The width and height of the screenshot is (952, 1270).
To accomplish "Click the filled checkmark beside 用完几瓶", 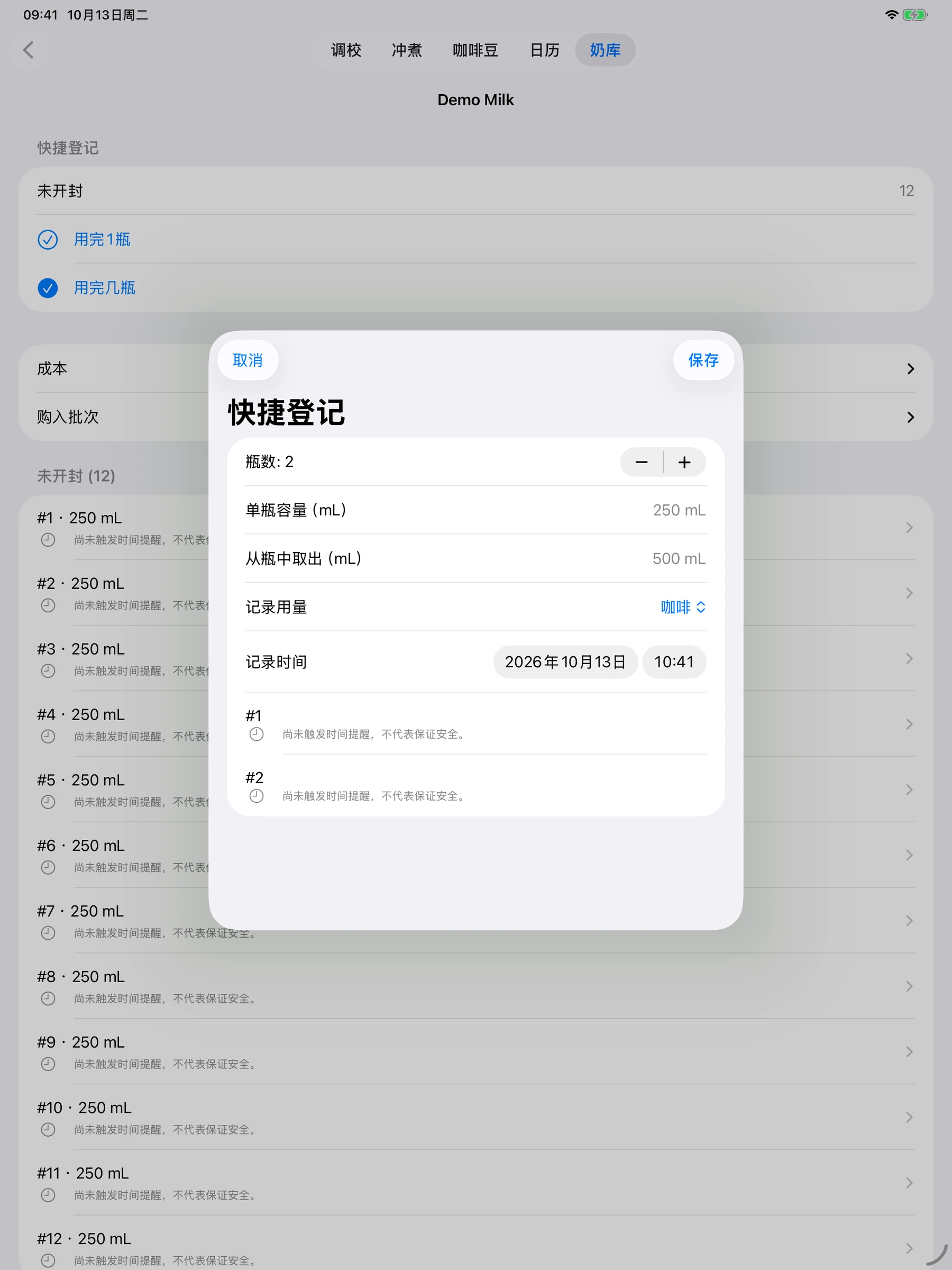I will (x=48, y=288).
